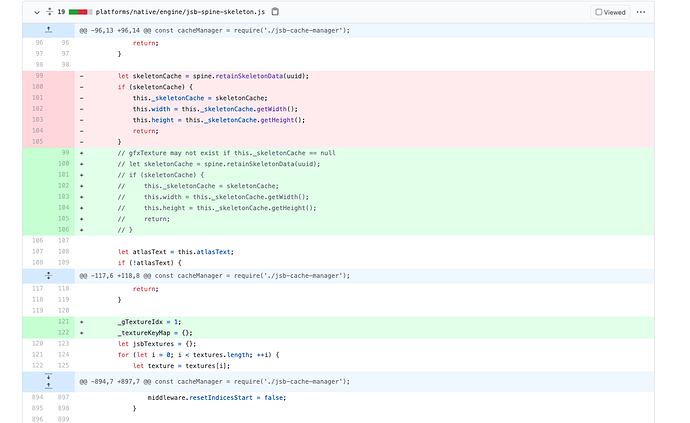Click the minus marker on deleted line 100
690x423 pixels.
coord(81,87)
